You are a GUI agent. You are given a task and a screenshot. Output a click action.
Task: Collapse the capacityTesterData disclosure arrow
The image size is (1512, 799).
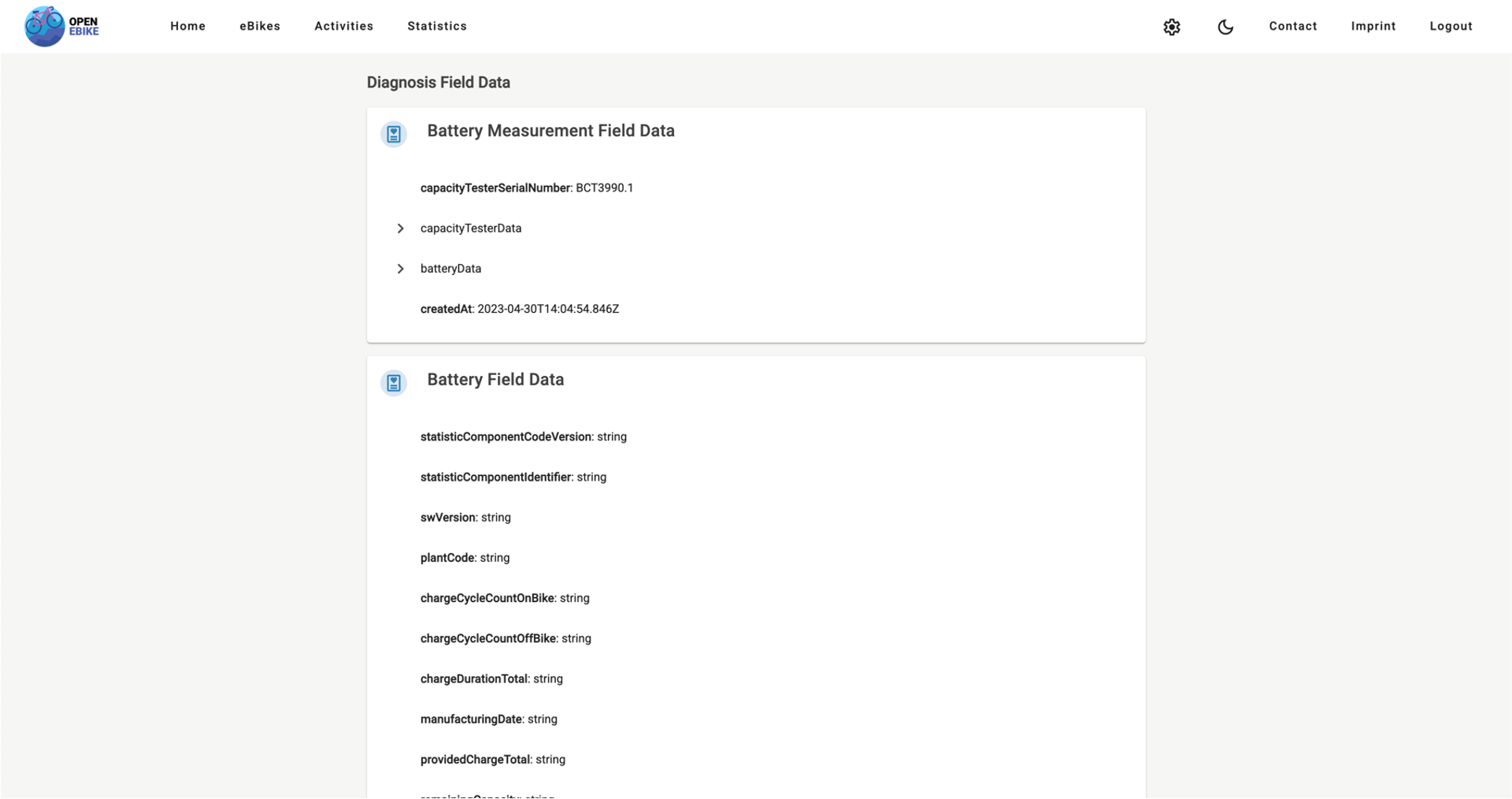tap(401, 229)
